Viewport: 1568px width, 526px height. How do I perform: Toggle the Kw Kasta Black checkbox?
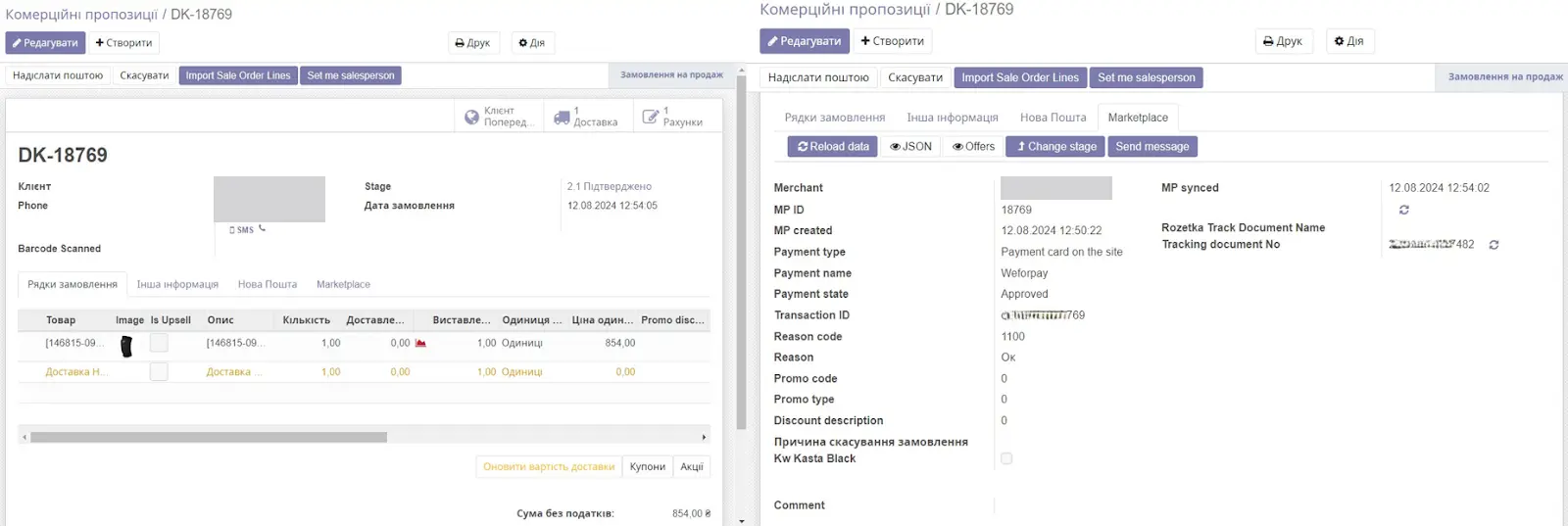click(x=1006, y=458)
